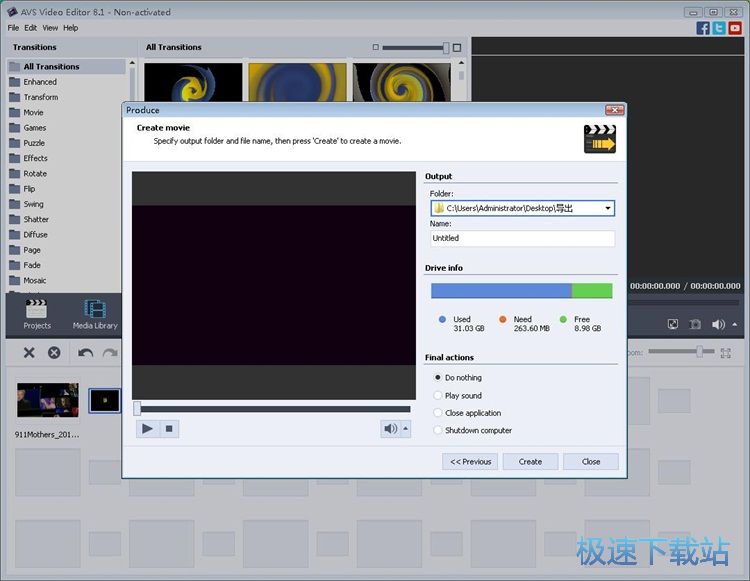
Task: Play the preview in Produce dialog
Action: pyautogui.click(x=147, y=428)
